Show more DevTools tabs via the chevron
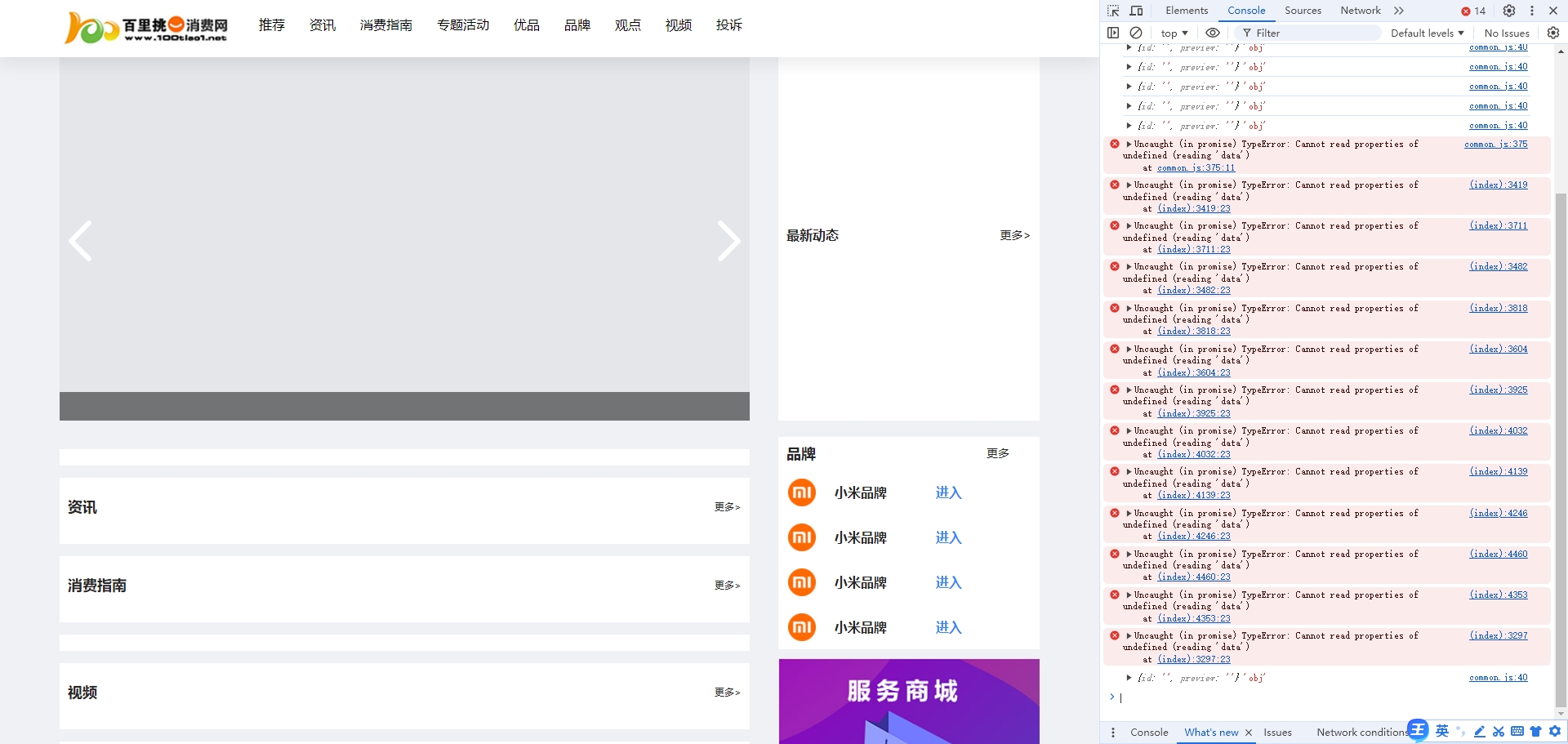The width and height of the screenshot is (1568, 744). pyautogui.click(x=1399, y=11)
